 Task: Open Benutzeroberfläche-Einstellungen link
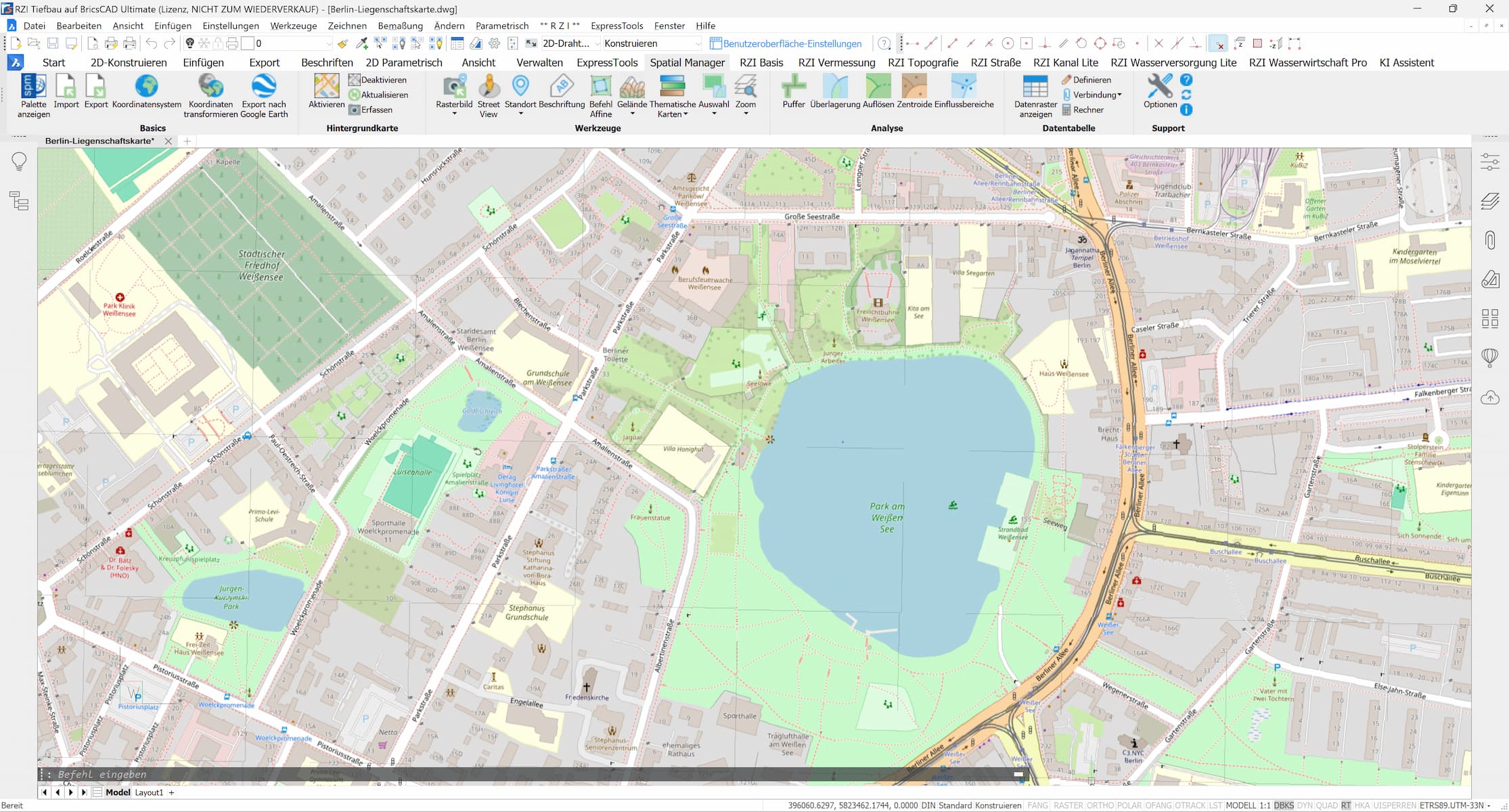[x=786, y=43]
